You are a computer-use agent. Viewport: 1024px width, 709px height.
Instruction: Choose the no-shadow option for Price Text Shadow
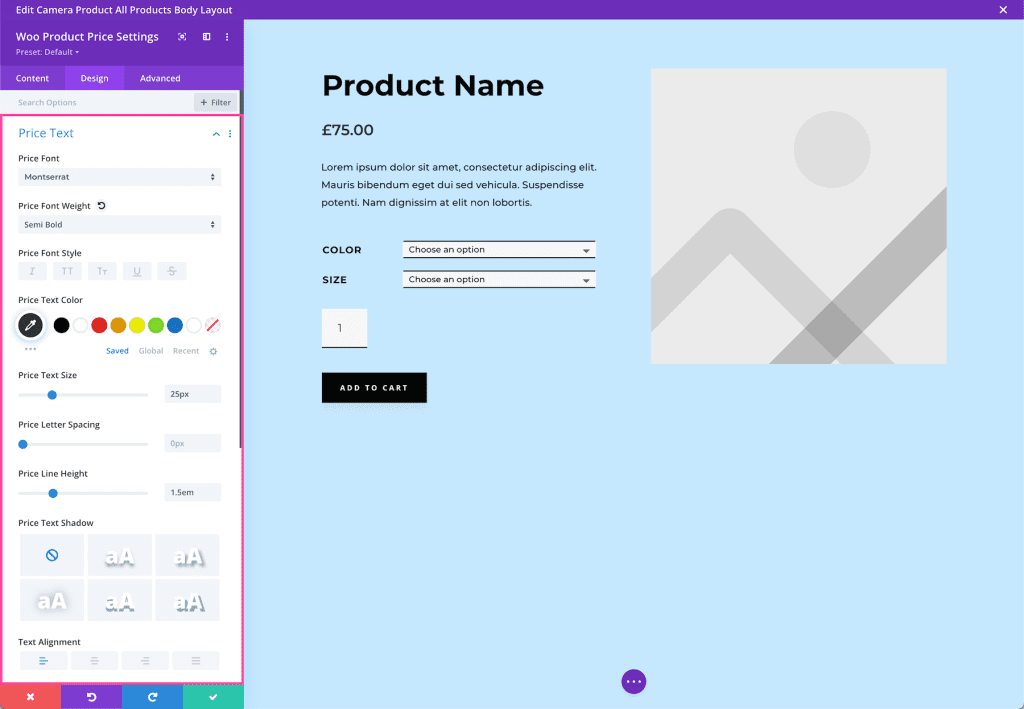[x=51, y=554]
